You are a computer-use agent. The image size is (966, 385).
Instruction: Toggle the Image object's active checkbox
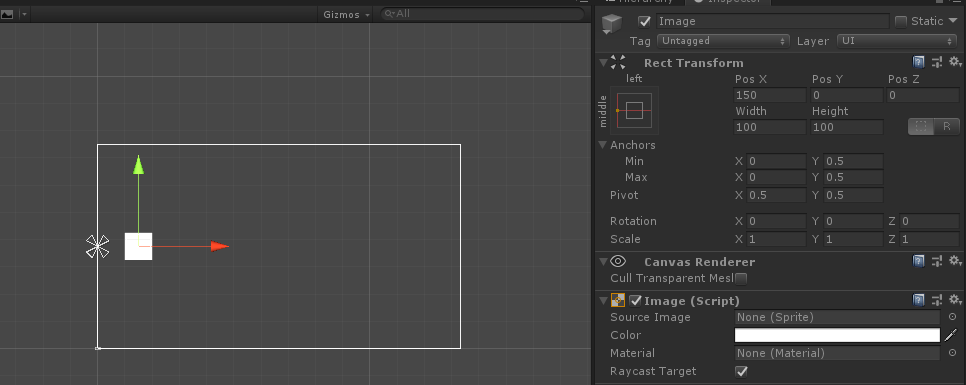pyautogui.click(x=644, y=22)
